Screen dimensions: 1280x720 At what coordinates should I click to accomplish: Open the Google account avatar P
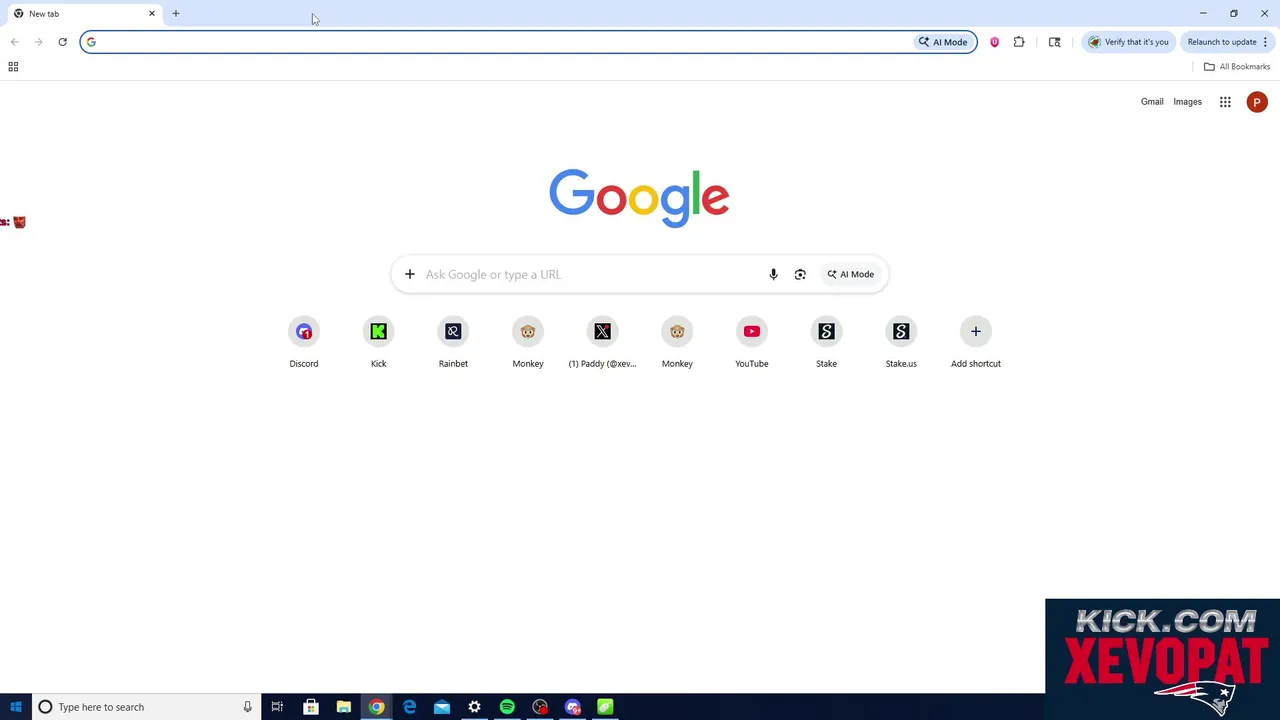(x=1257, y=102)
